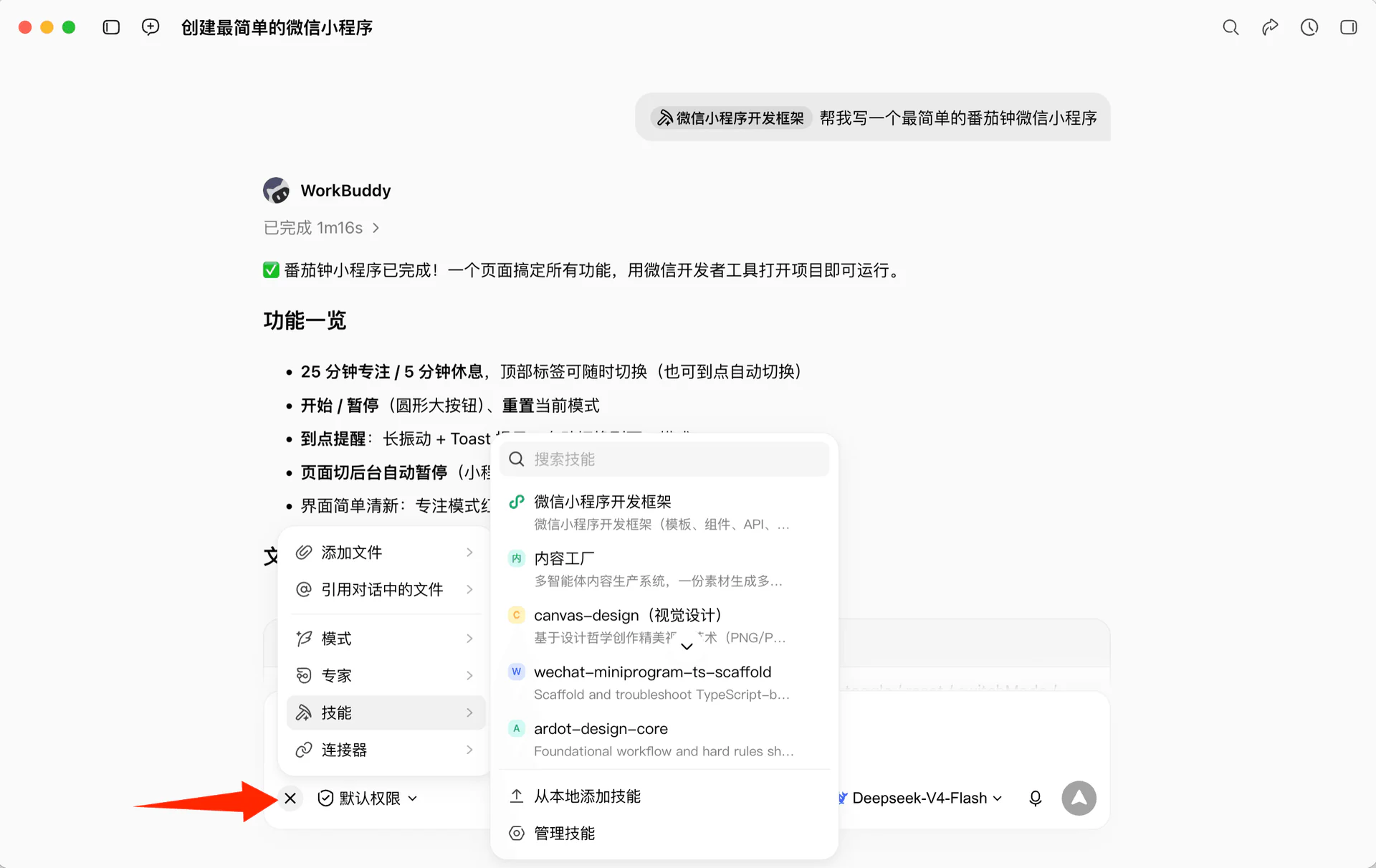Open search with the magnifier icon
This screenshot has width=1376, height=868.
(x=1231, y=27)
